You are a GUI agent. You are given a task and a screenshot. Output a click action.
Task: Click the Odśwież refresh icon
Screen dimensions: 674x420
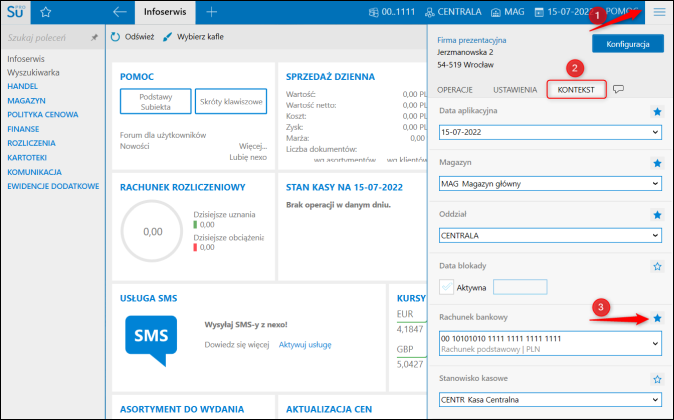115,37
